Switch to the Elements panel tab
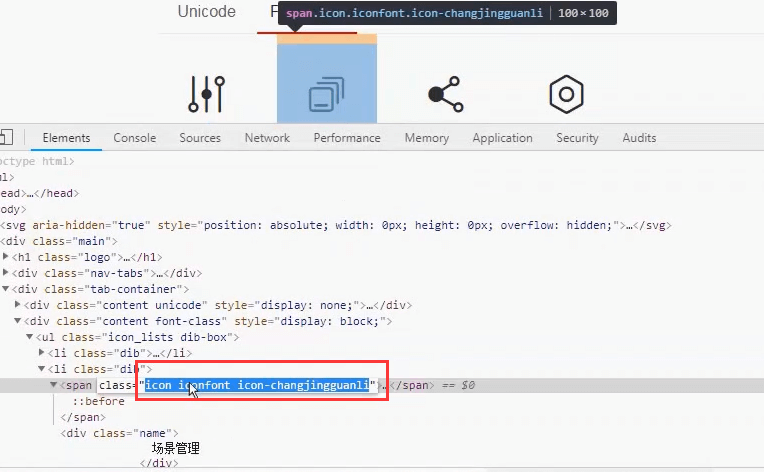This screenshot has width=764, height=472. [66, 138]
